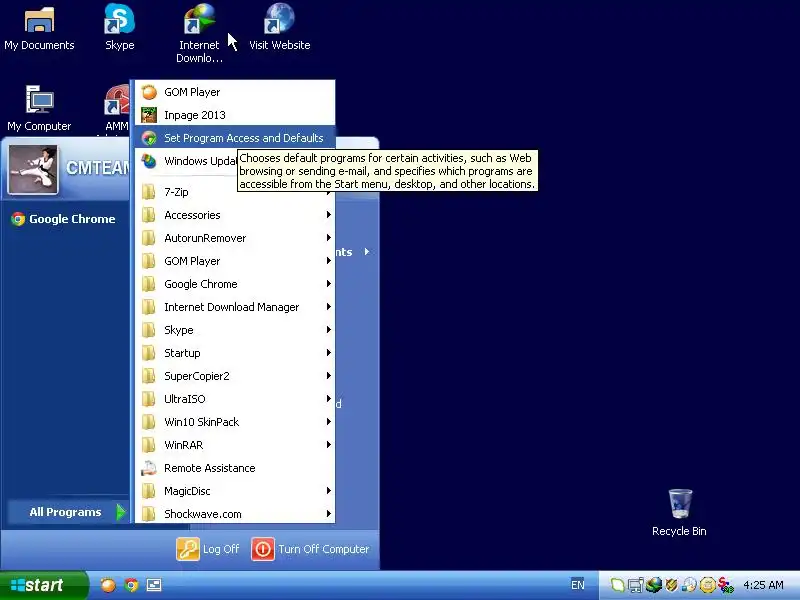Expand the Google Chrome folder submenu arrow
The height and width of the screenshot is (600, 800).
329,284
